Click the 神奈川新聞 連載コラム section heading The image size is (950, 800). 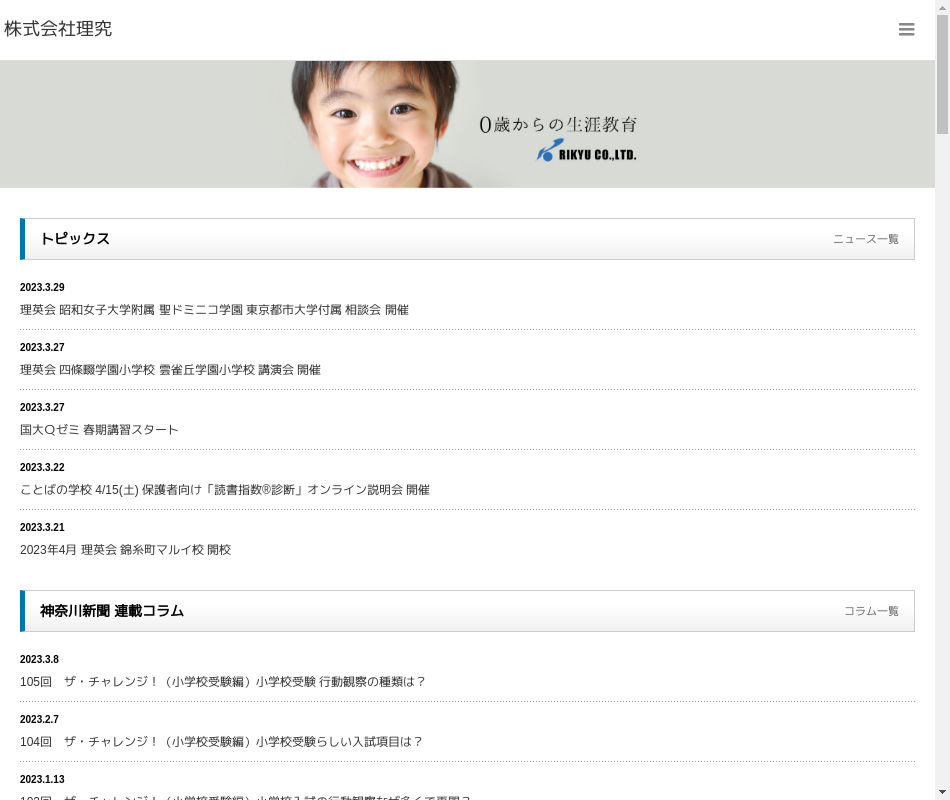112,611
